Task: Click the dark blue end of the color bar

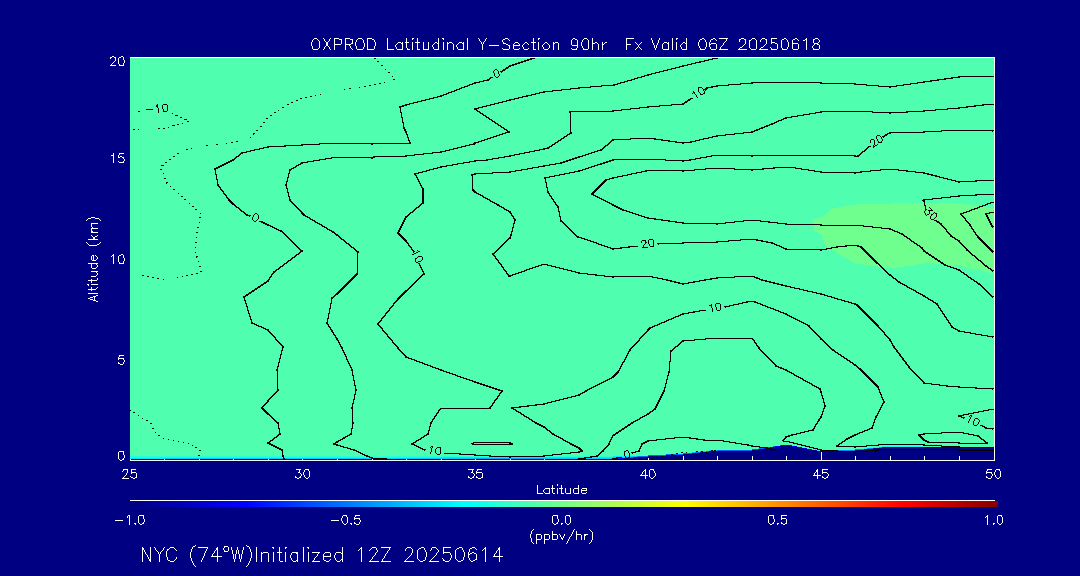Action: click(x=141, y=503)
